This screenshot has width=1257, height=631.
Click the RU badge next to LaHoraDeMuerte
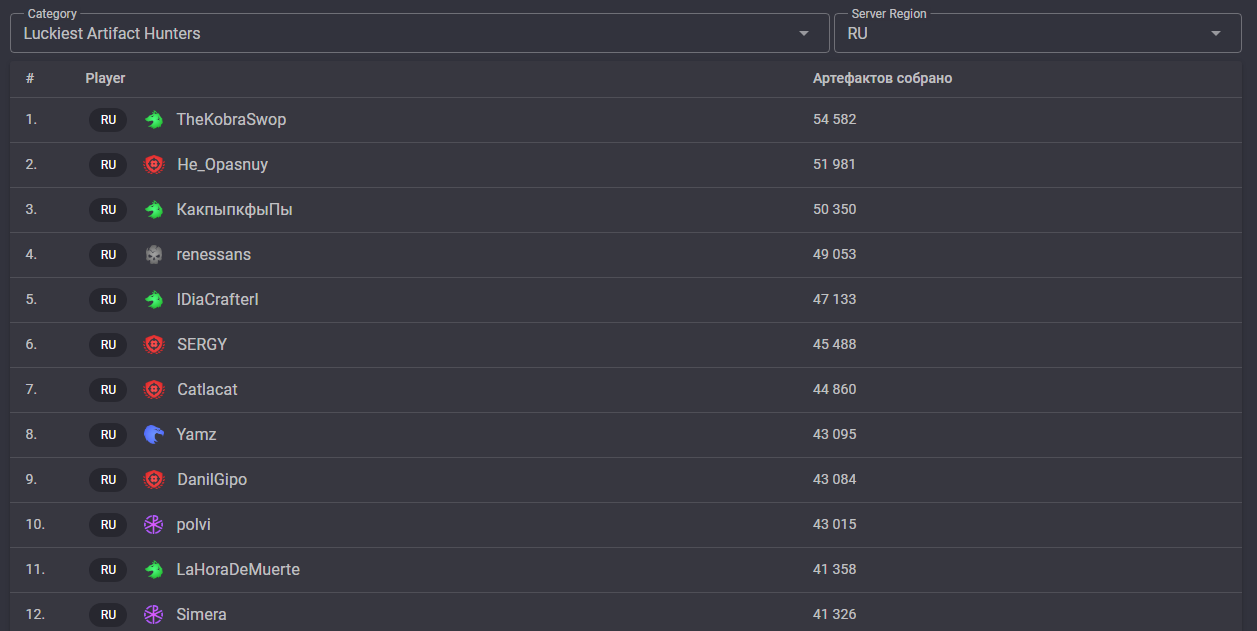point(108,570)
